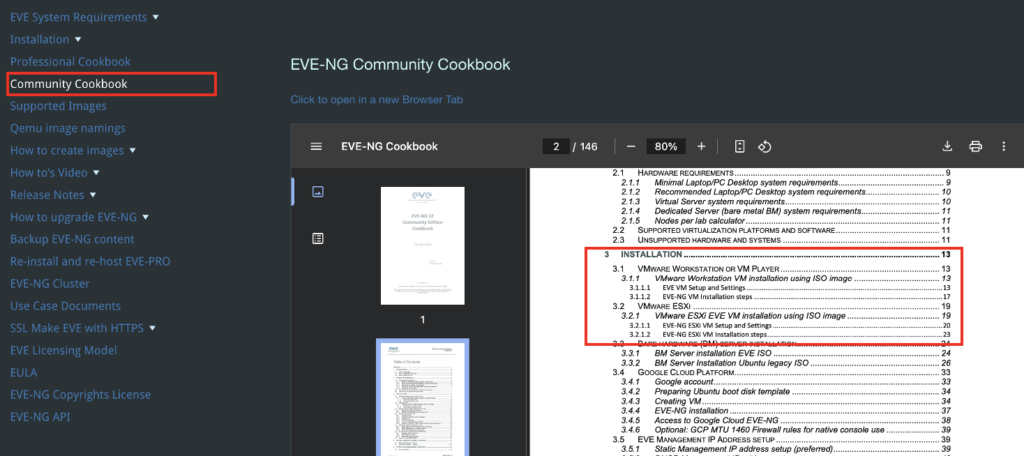Select Community Cookbook in sidebar
1024x456 pixels.
69,84
